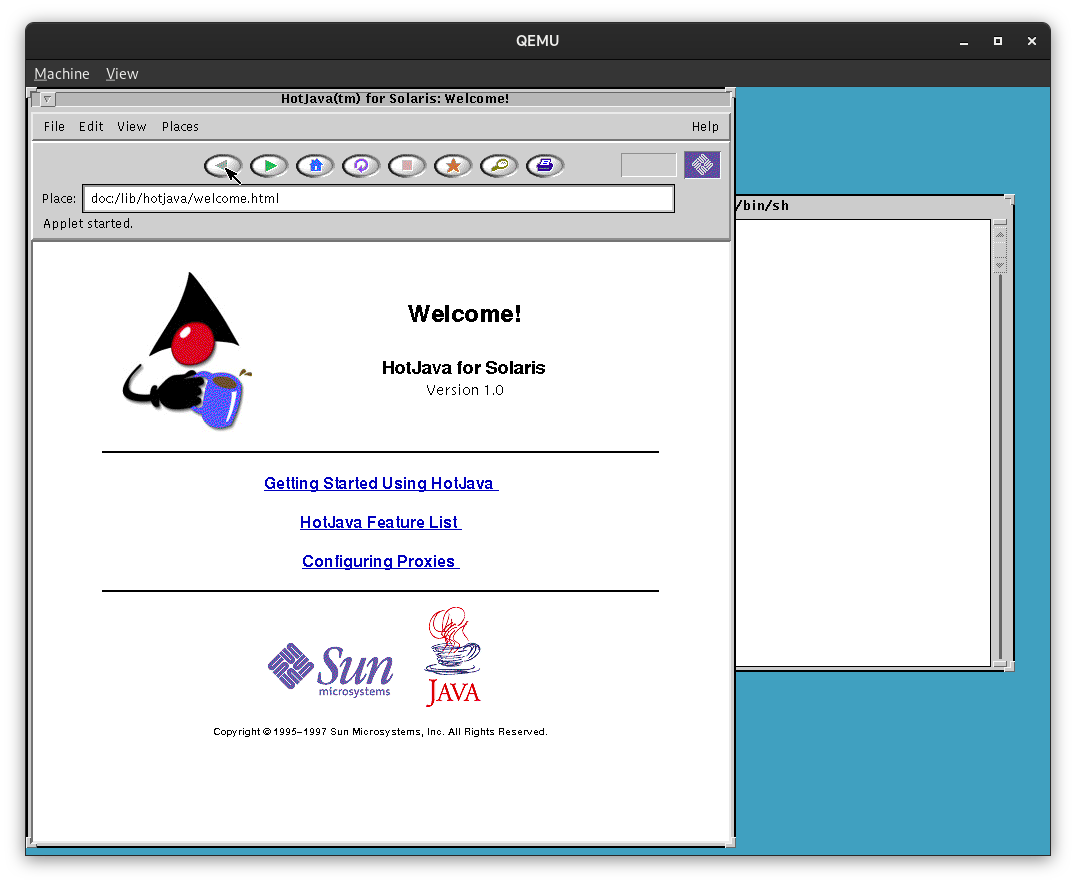Open the Help menu

point(705,126)
